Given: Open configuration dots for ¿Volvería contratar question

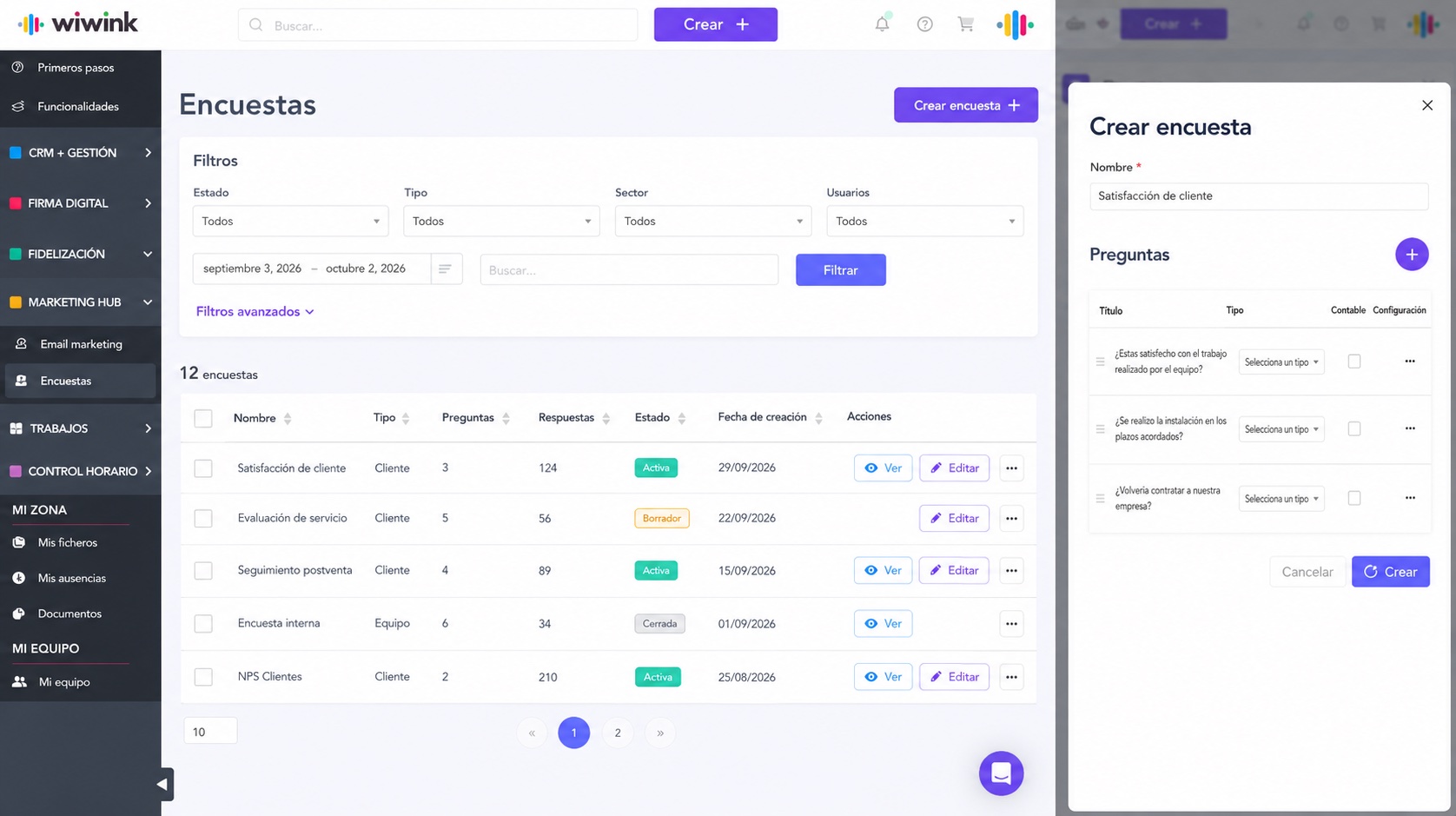Looking at the screenshot, I should point(1410,498).
